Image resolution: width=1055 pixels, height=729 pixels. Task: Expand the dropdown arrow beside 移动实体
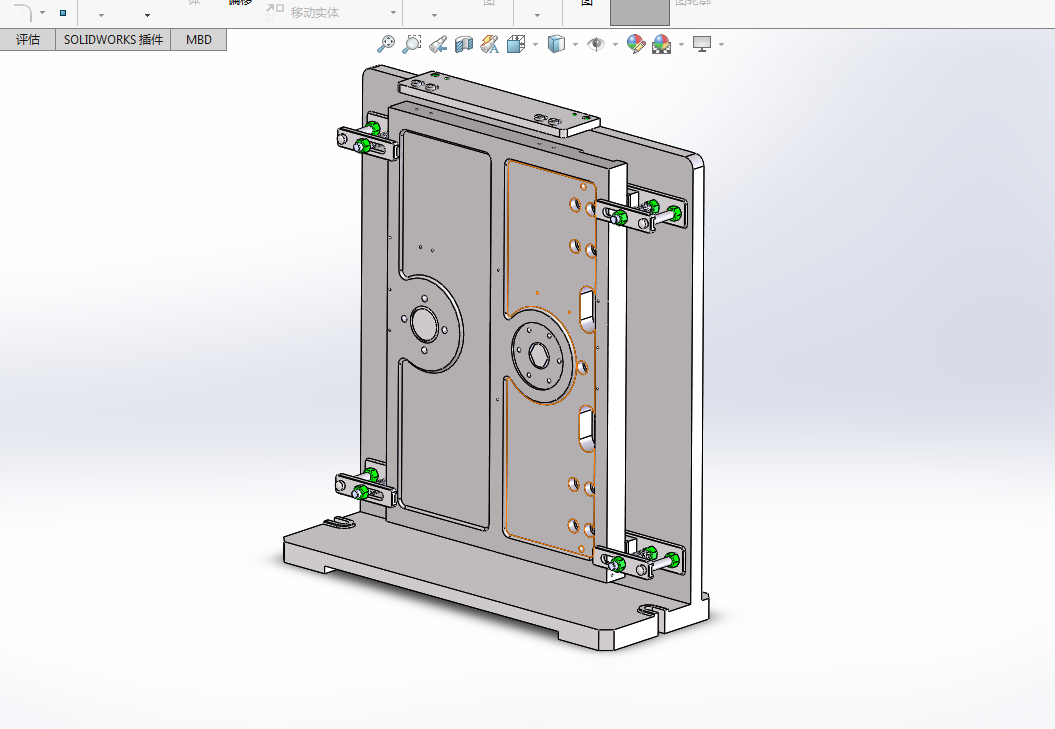pos(394,13)
